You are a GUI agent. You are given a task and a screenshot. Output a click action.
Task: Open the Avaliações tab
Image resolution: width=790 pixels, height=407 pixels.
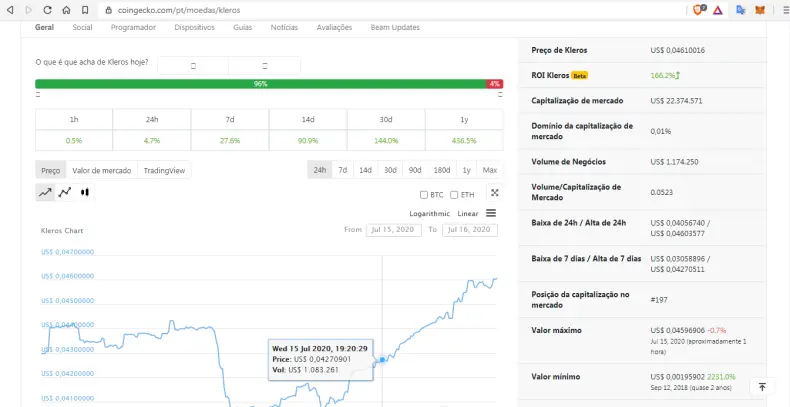point(334,27)
